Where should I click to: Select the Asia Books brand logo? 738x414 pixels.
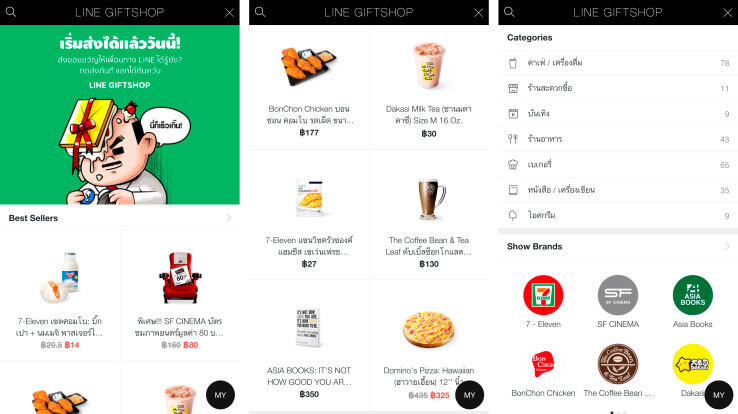coord(692,295)
